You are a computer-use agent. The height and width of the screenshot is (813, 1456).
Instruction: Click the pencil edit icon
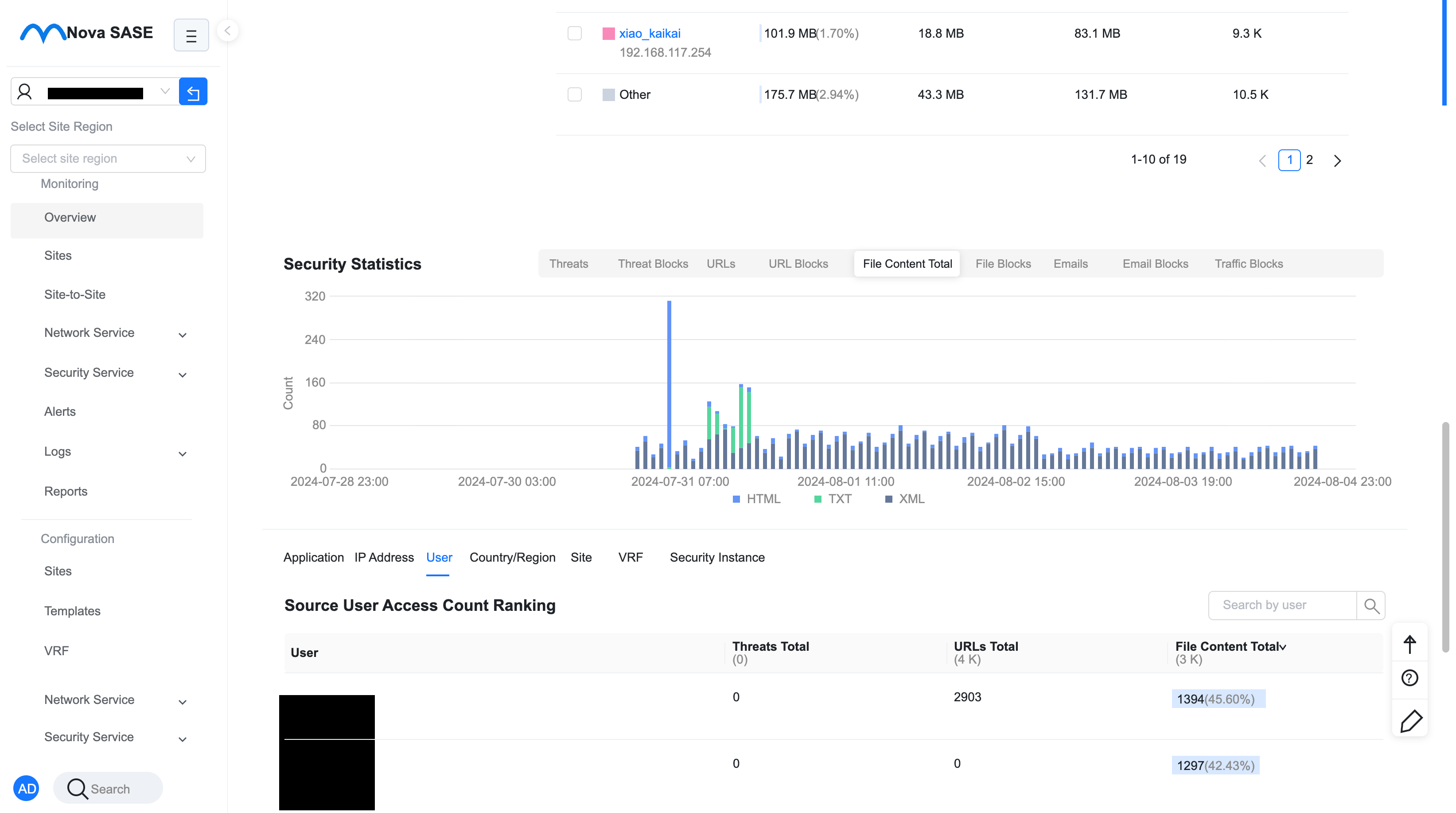tap(1411, 721)
